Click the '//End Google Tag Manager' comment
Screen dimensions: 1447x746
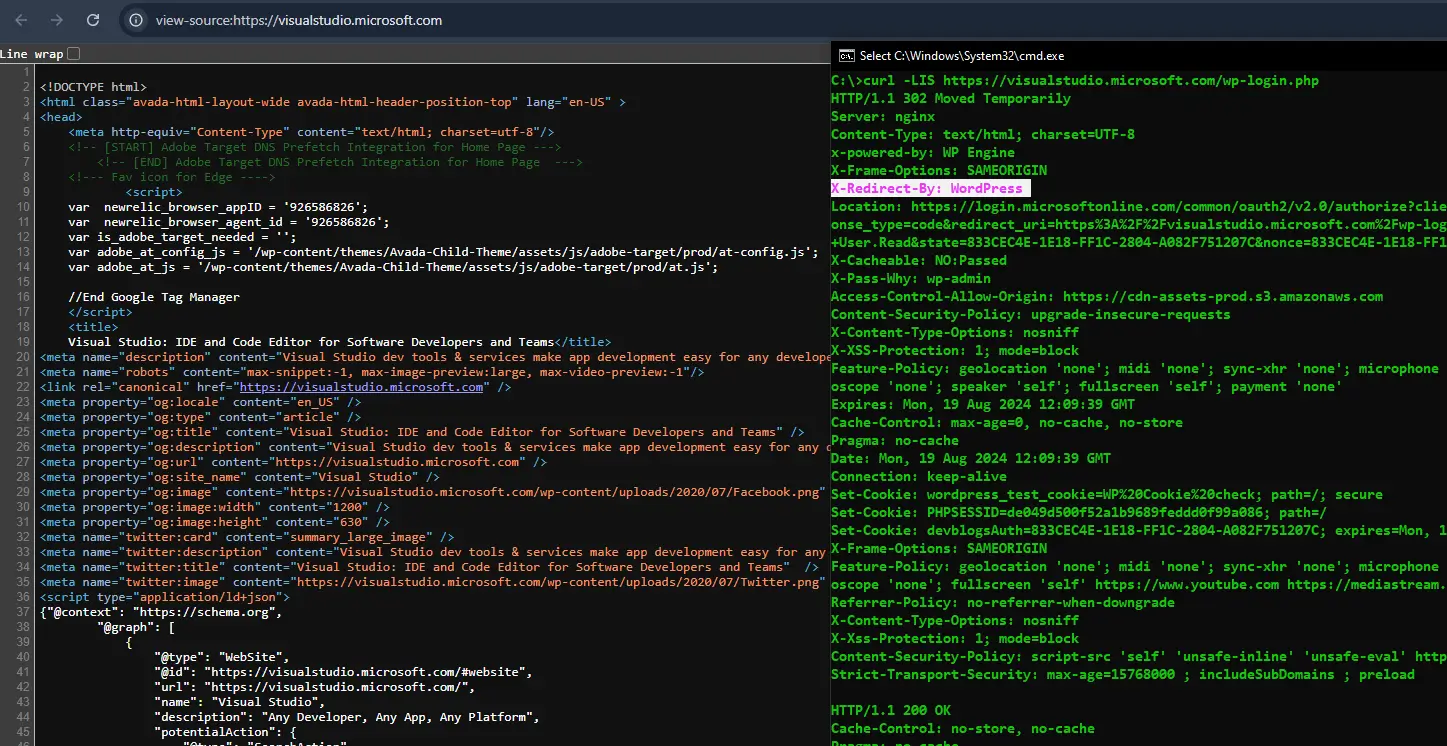(154, 297)
